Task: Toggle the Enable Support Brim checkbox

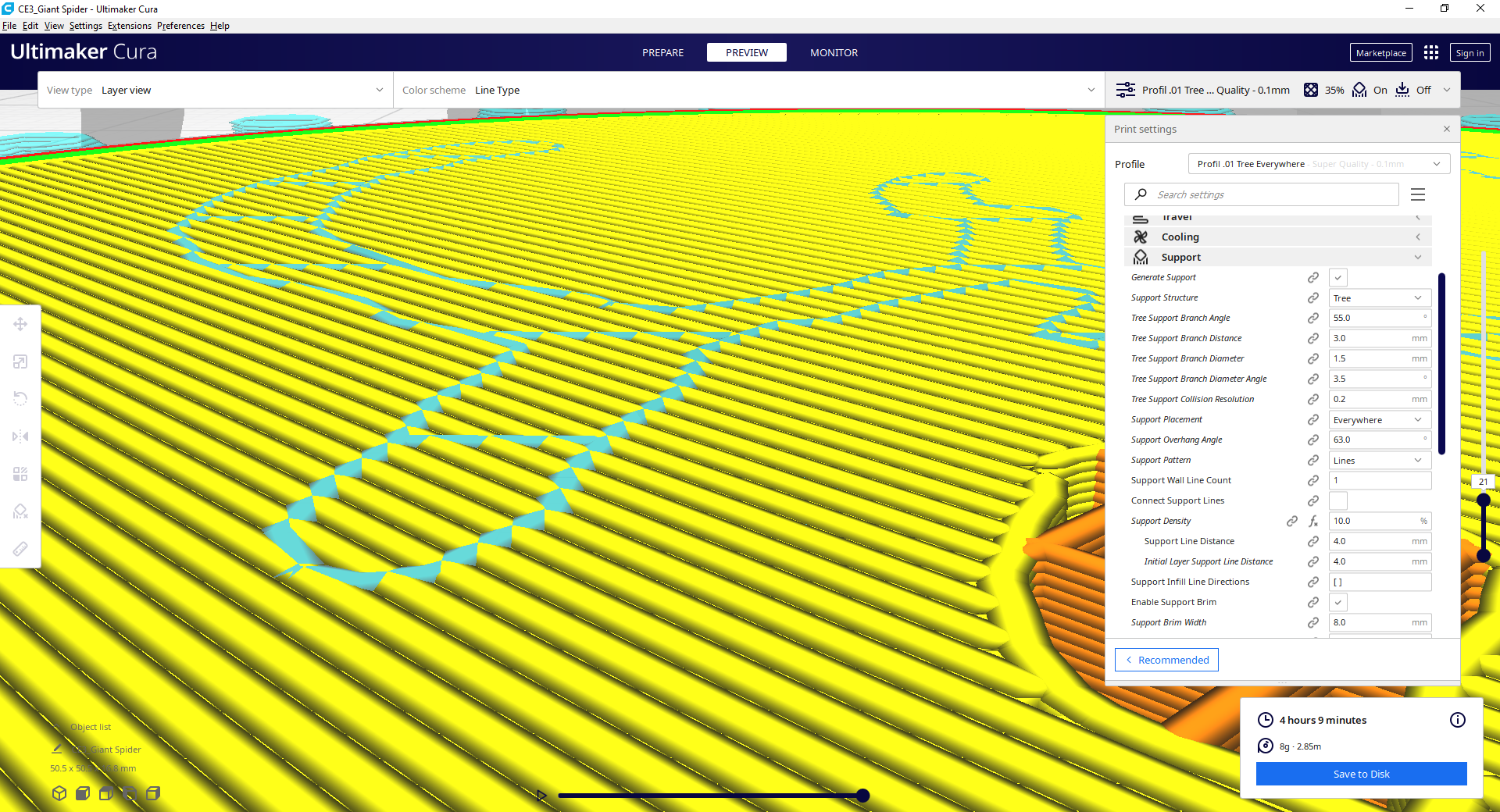Action: point(1338,603)
